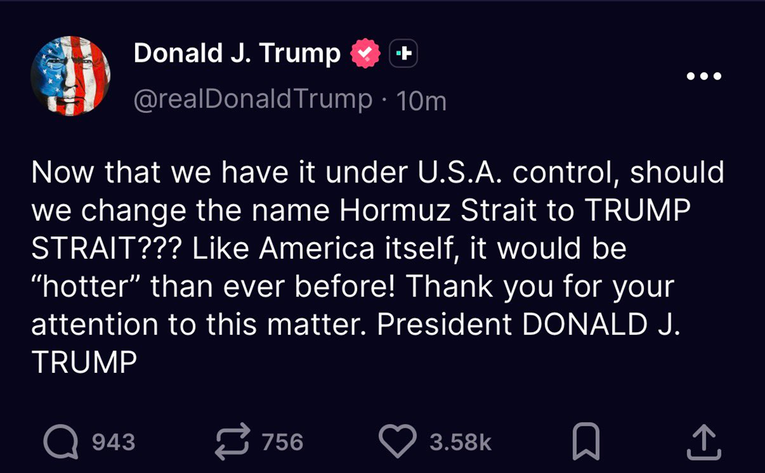Click the final "TRUMP" signature line
The width and height of the screenshot is (765, 473).
[84, 363]
